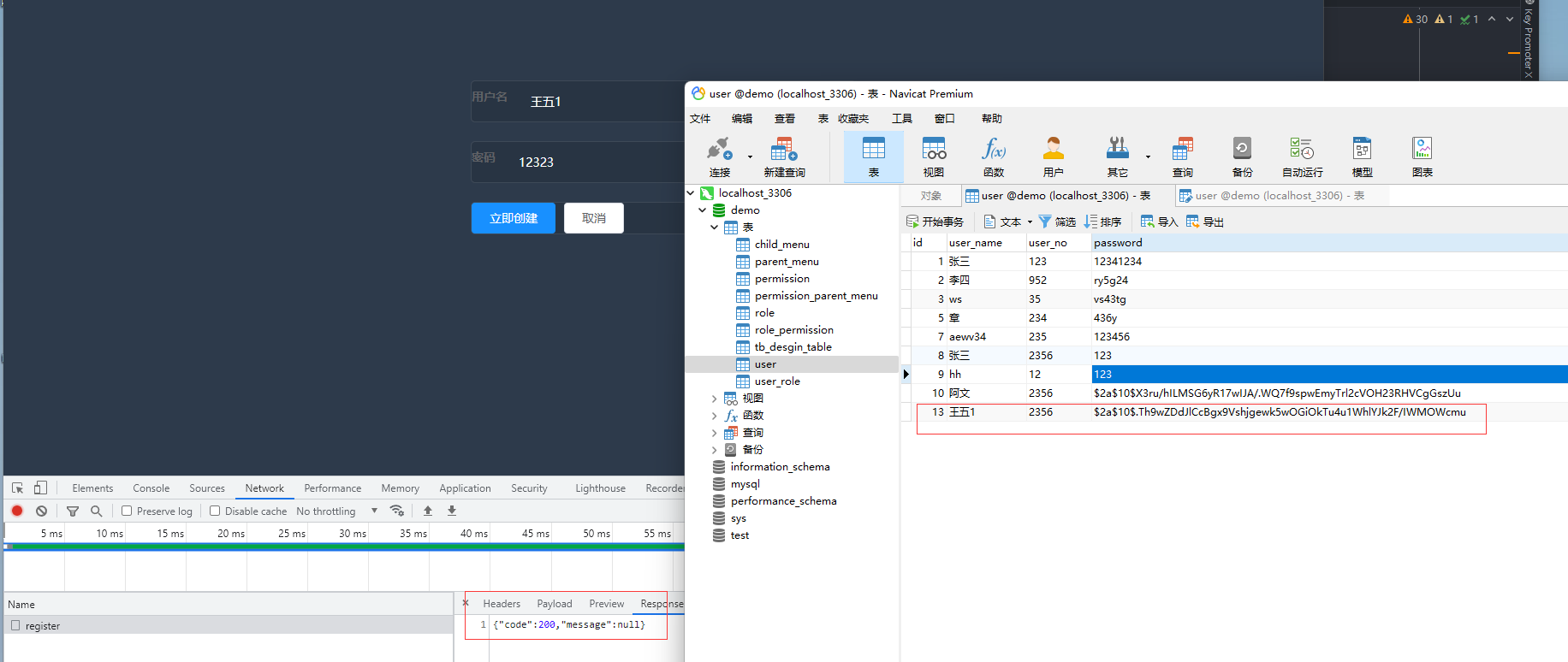Open the 编辑 menu
The width and height of the screenshot is (1568, 662).
coord(742,119)
